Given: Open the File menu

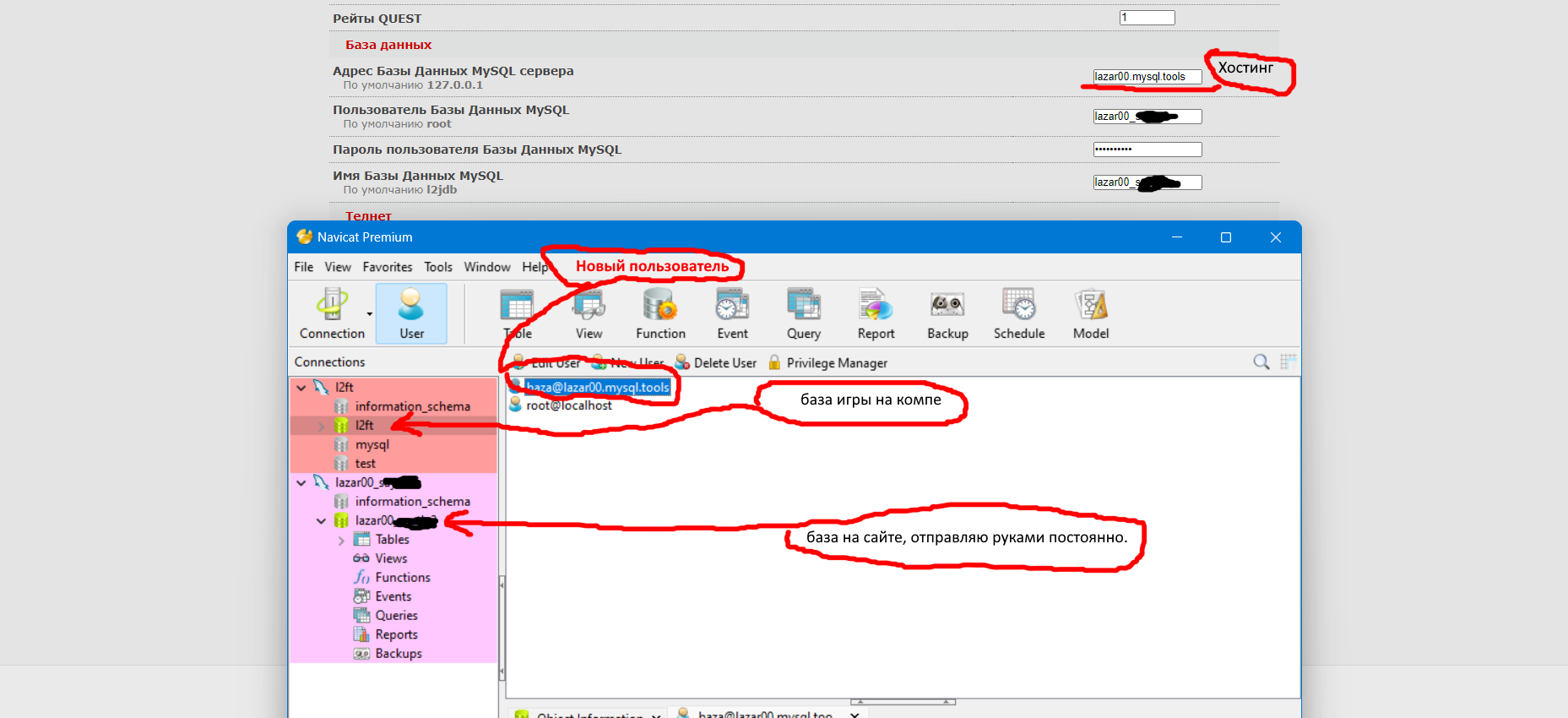Looking at the screenshot, I should (304, 267).
